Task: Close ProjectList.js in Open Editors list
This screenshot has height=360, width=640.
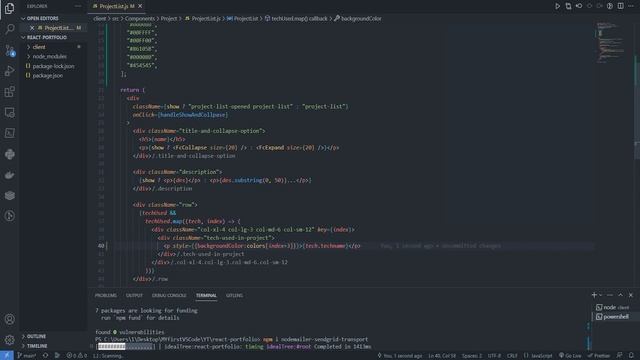Action: [32, 28]
